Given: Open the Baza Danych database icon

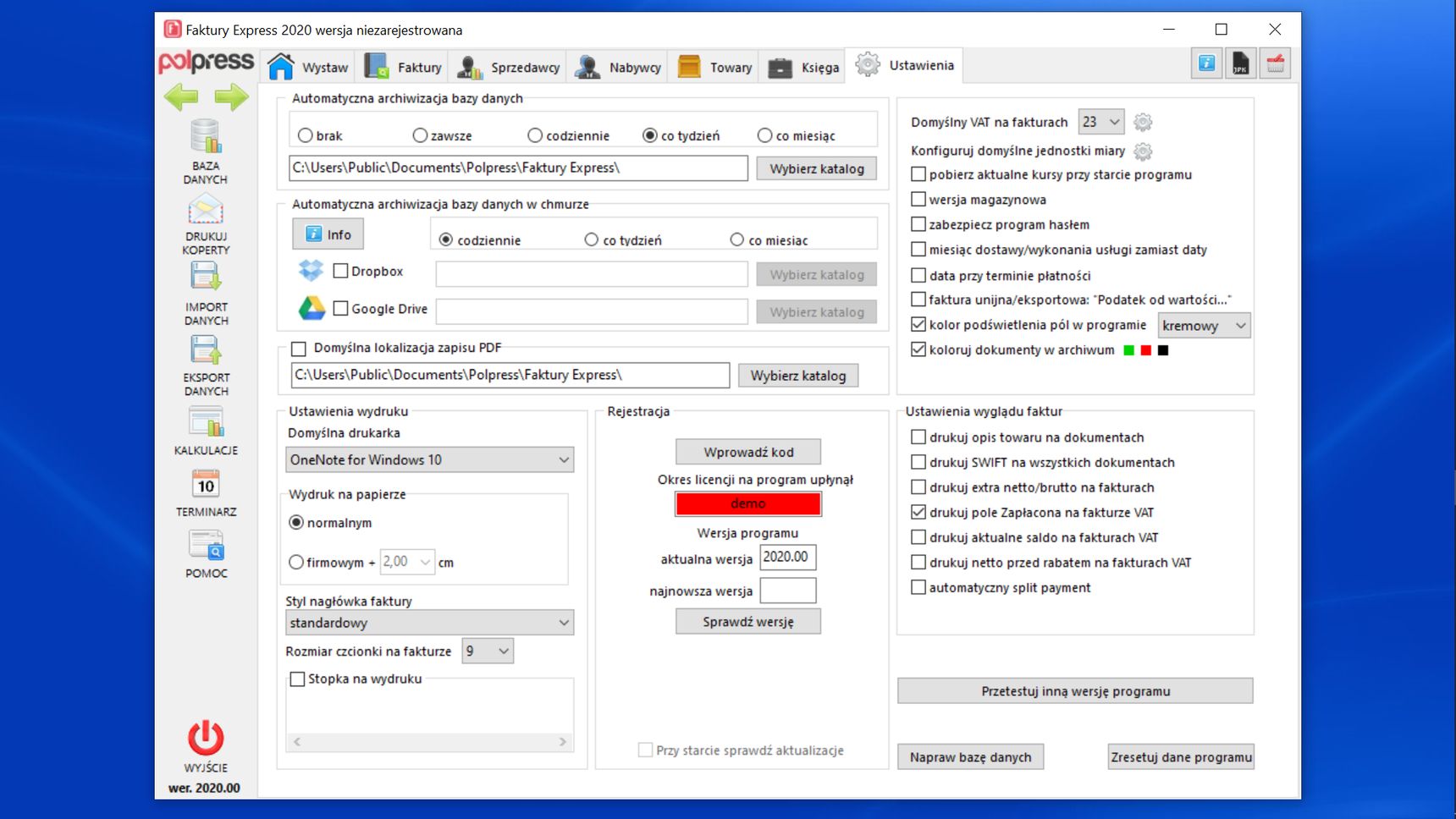Looking at the screenshot, I should (206, 136).
